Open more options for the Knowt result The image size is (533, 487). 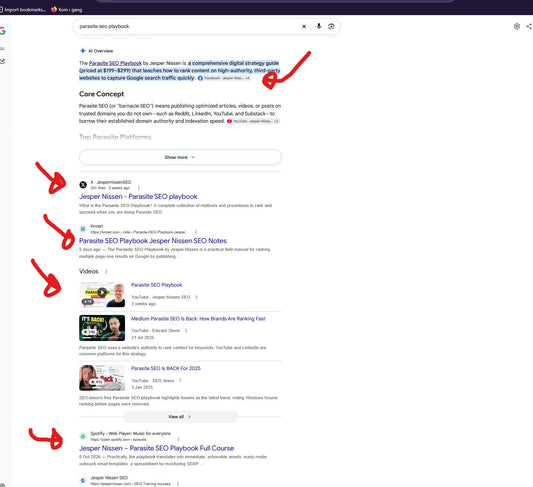pos(195,232)
